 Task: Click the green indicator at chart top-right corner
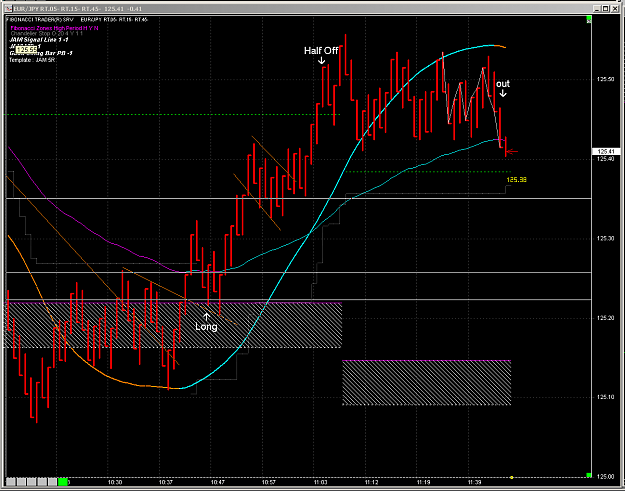click(x=589, y=19)
